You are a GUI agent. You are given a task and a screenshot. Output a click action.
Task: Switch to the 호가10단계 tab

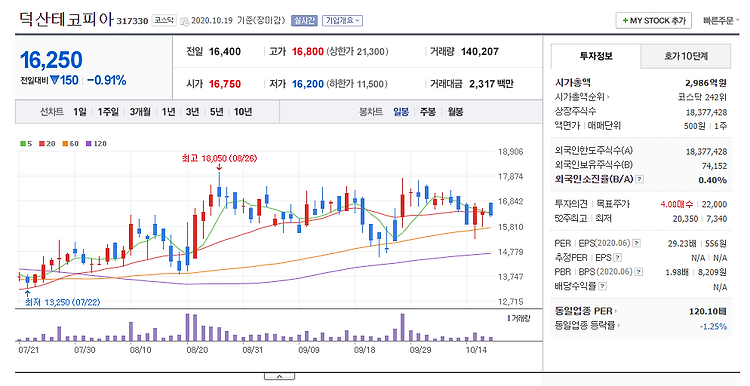(x=686, y=56)
